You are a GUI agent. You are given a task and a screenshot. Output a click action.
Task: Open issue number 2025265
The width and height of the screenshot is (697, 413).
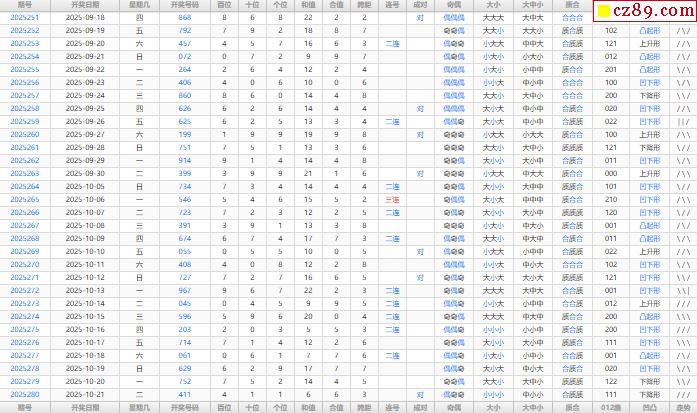tap(25, 199)
